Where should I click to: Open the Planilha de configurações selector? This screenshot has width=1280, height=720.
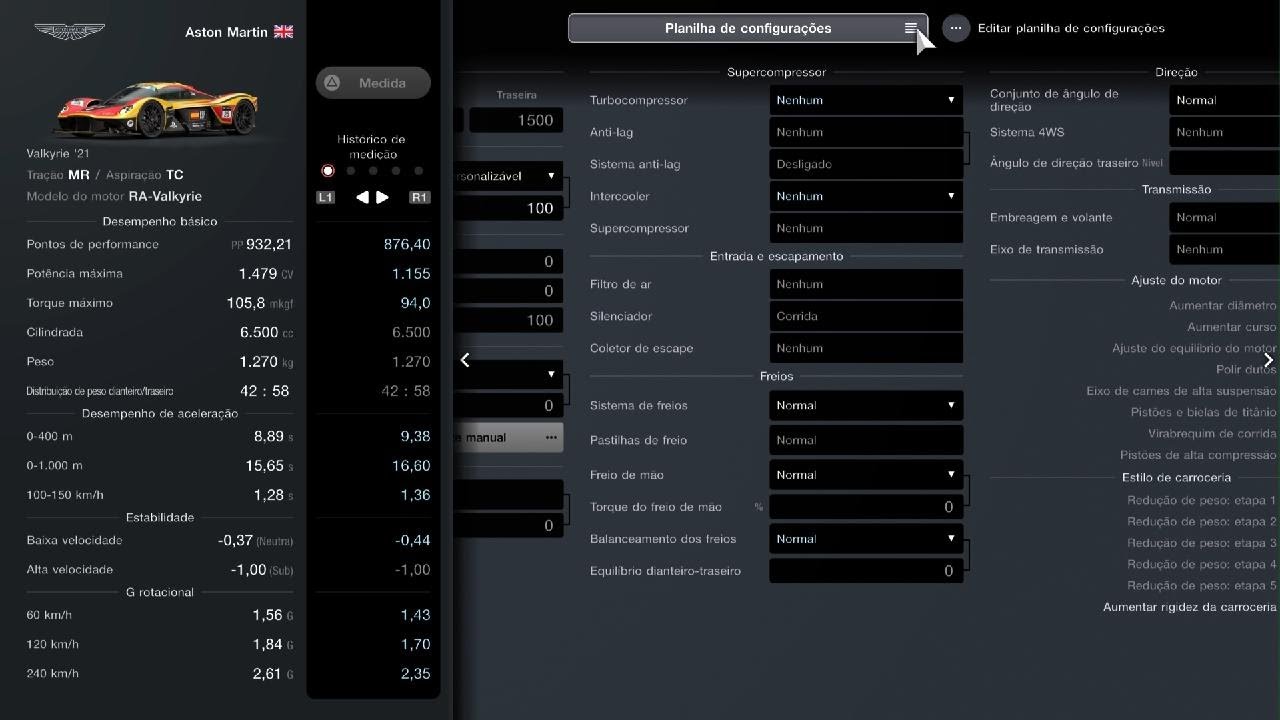pyautogui.click(x=748, y=28)
